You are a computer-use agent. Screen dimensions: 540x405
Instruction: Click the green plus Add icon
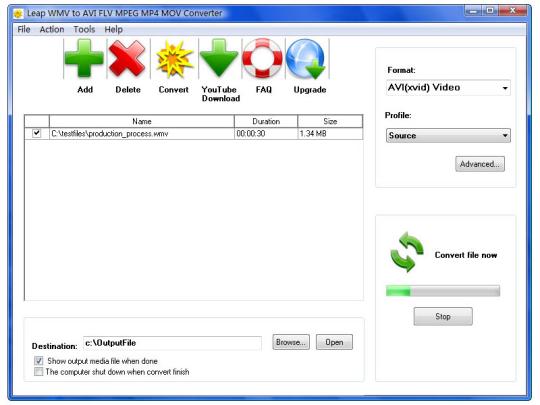click(x=84, y=58)
